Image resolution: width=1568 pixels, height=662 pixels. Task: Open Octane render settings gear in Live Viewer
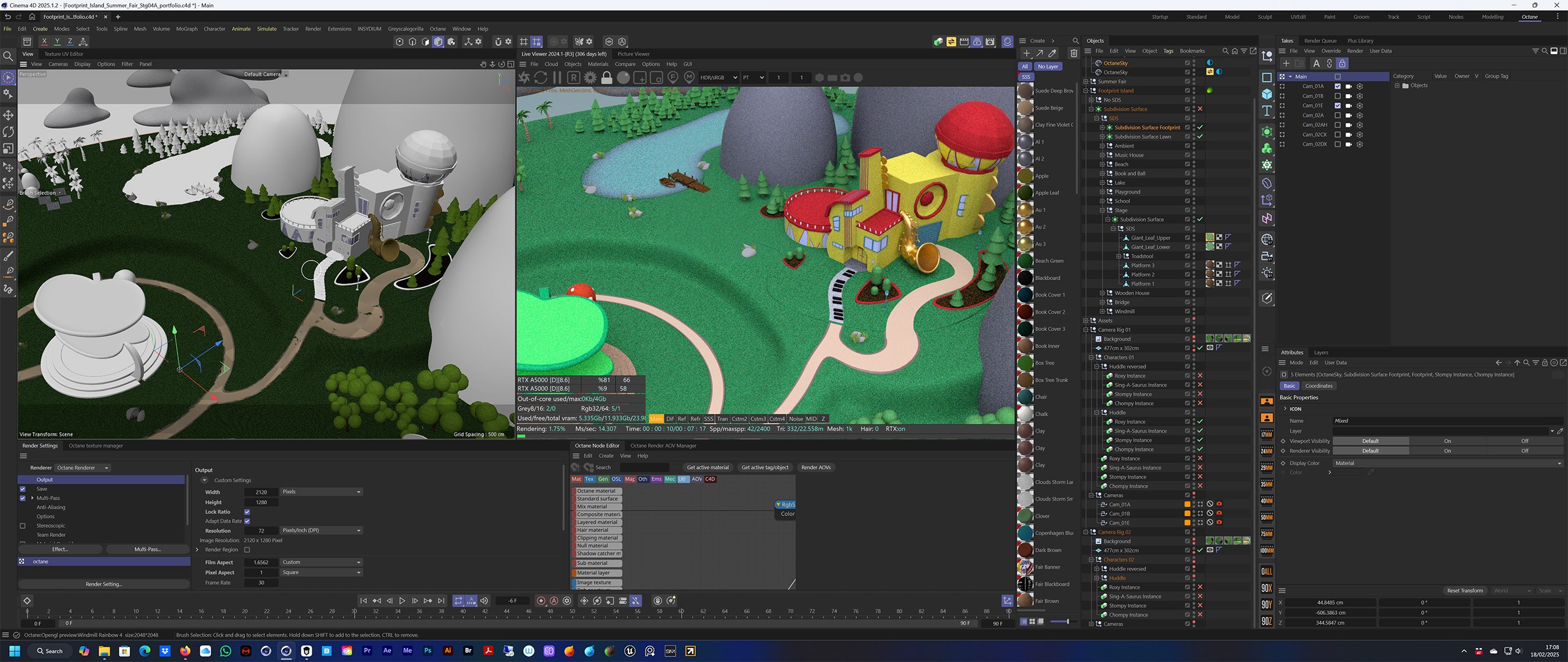pos(590,78)
